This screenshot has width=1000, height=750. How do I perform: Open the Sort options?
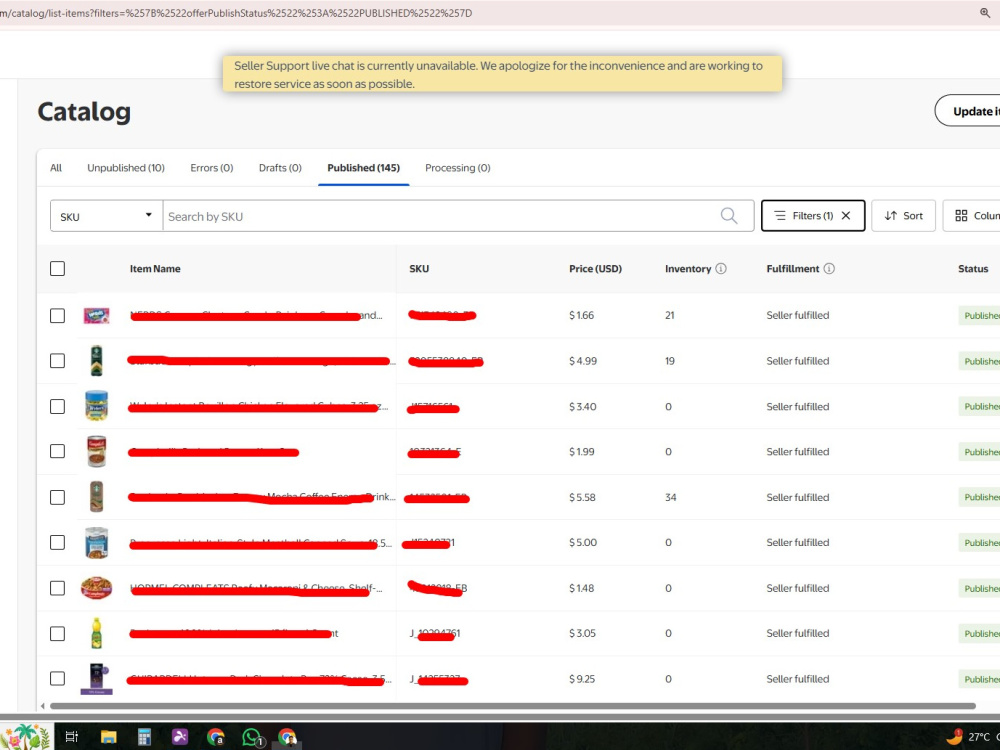[x=903, y=216]
